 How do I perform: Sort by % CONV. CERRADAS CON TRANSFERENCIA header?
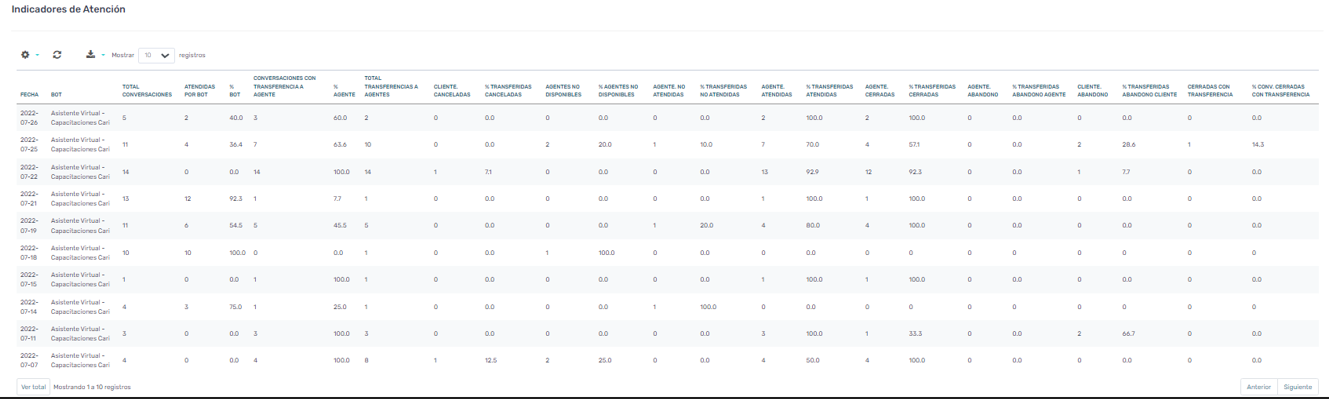1280,90
